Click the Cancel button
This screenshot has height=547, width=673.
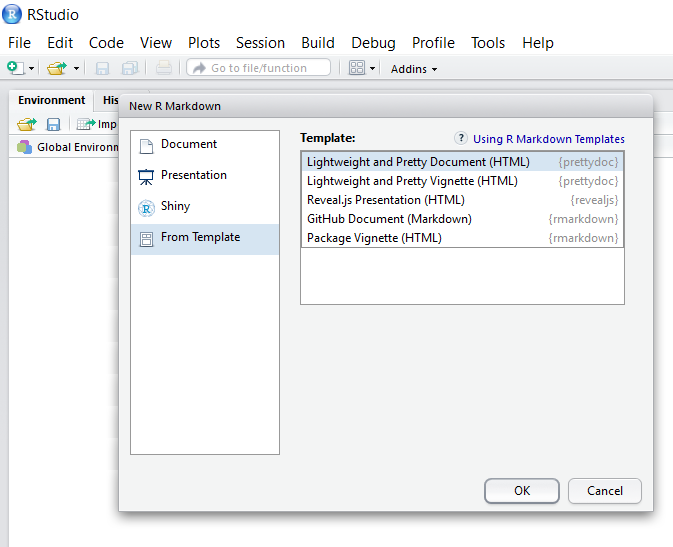click(605, 491)
